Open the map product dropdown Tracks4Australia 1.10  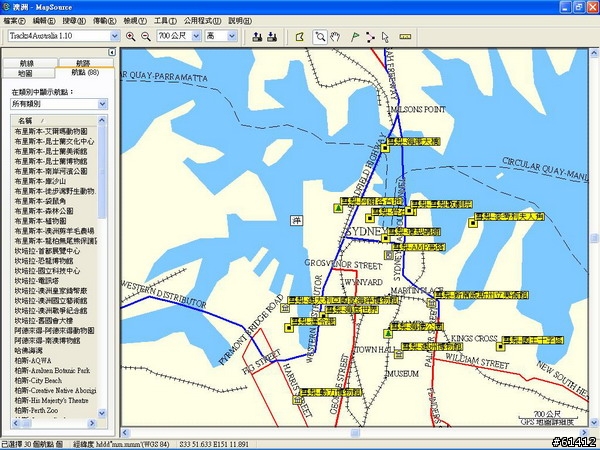coord(115,36)
